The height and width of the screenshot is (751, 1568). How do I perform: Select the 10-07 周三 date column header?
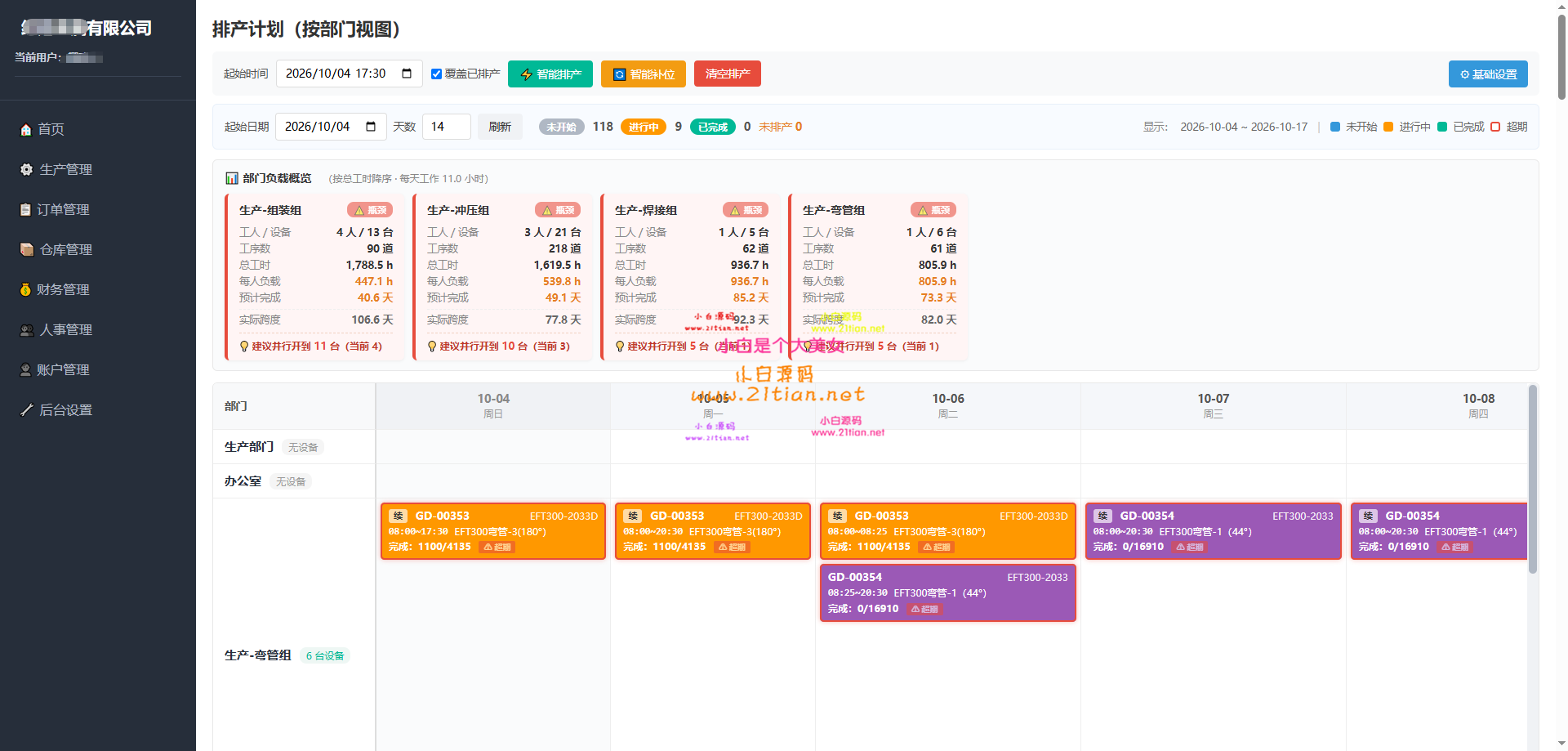pos(1213,405)
